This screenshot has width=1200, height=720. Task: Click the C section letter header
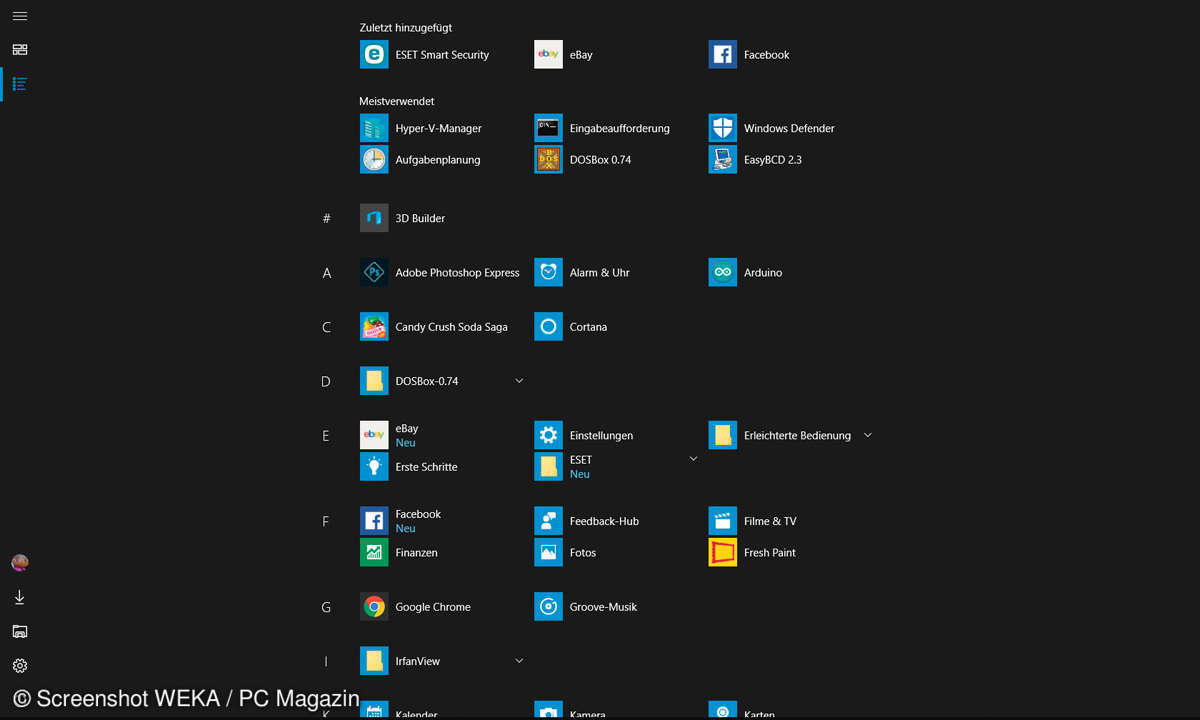pyautogui.click(x=326, y=327)
